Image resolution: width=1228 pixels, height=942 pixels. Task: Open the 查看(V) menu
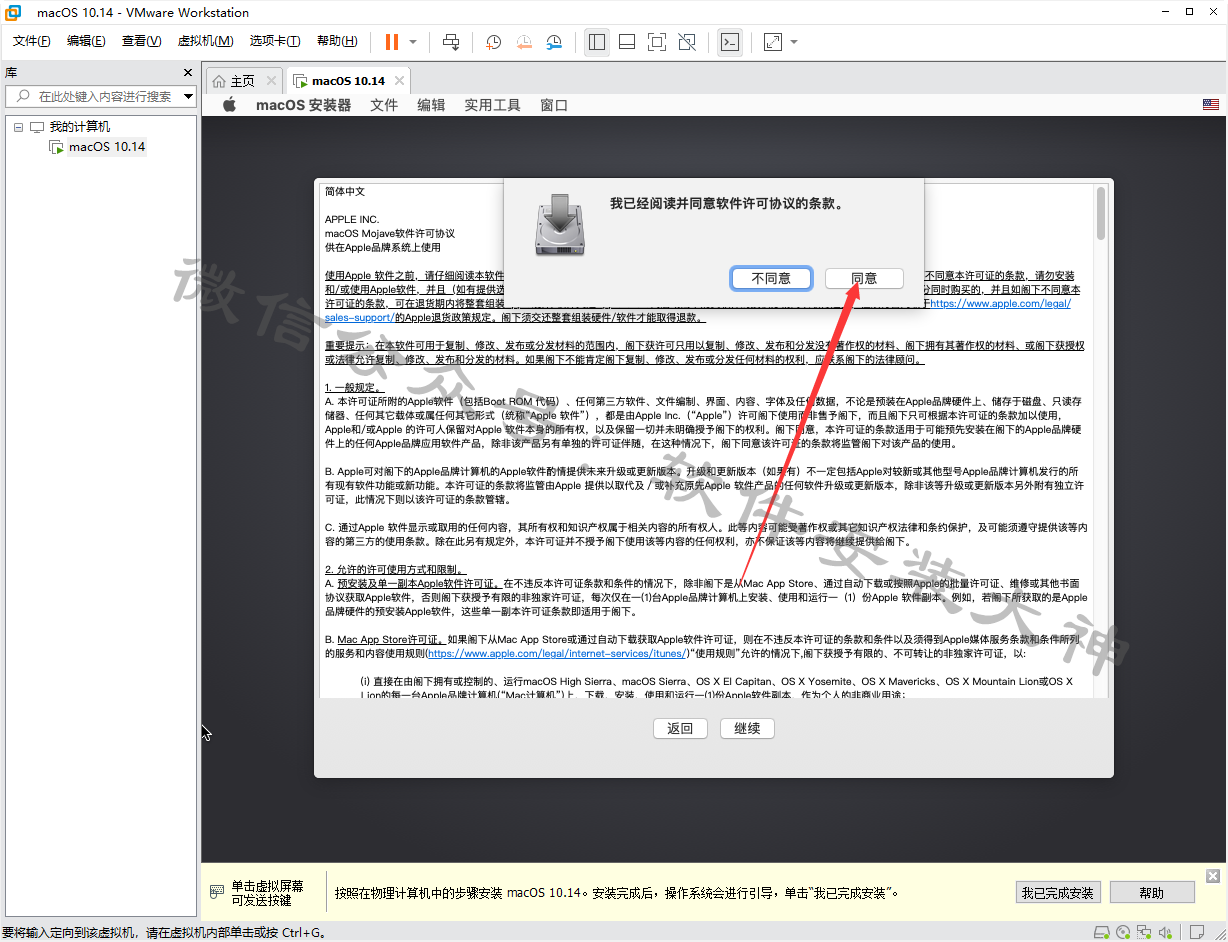point(141,41)
